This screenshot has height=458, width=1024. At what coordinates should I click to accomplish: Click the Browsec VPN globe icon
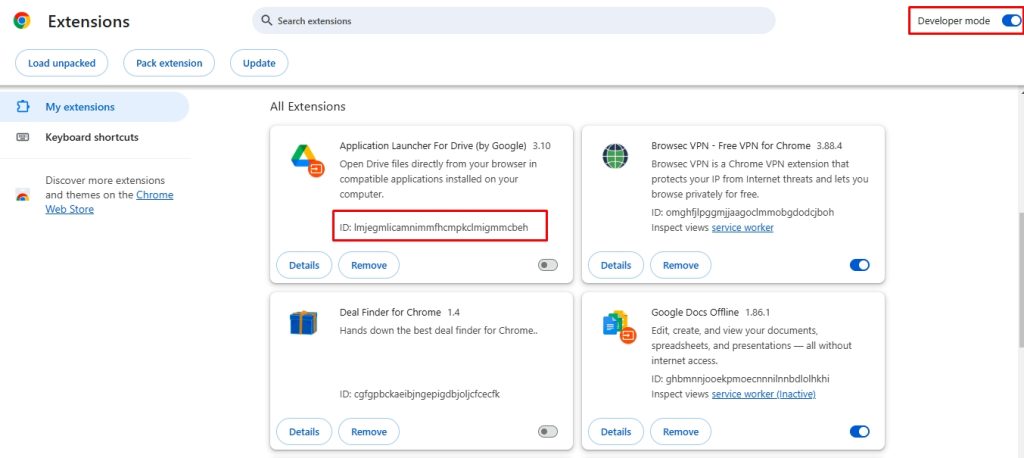(615, 156)
